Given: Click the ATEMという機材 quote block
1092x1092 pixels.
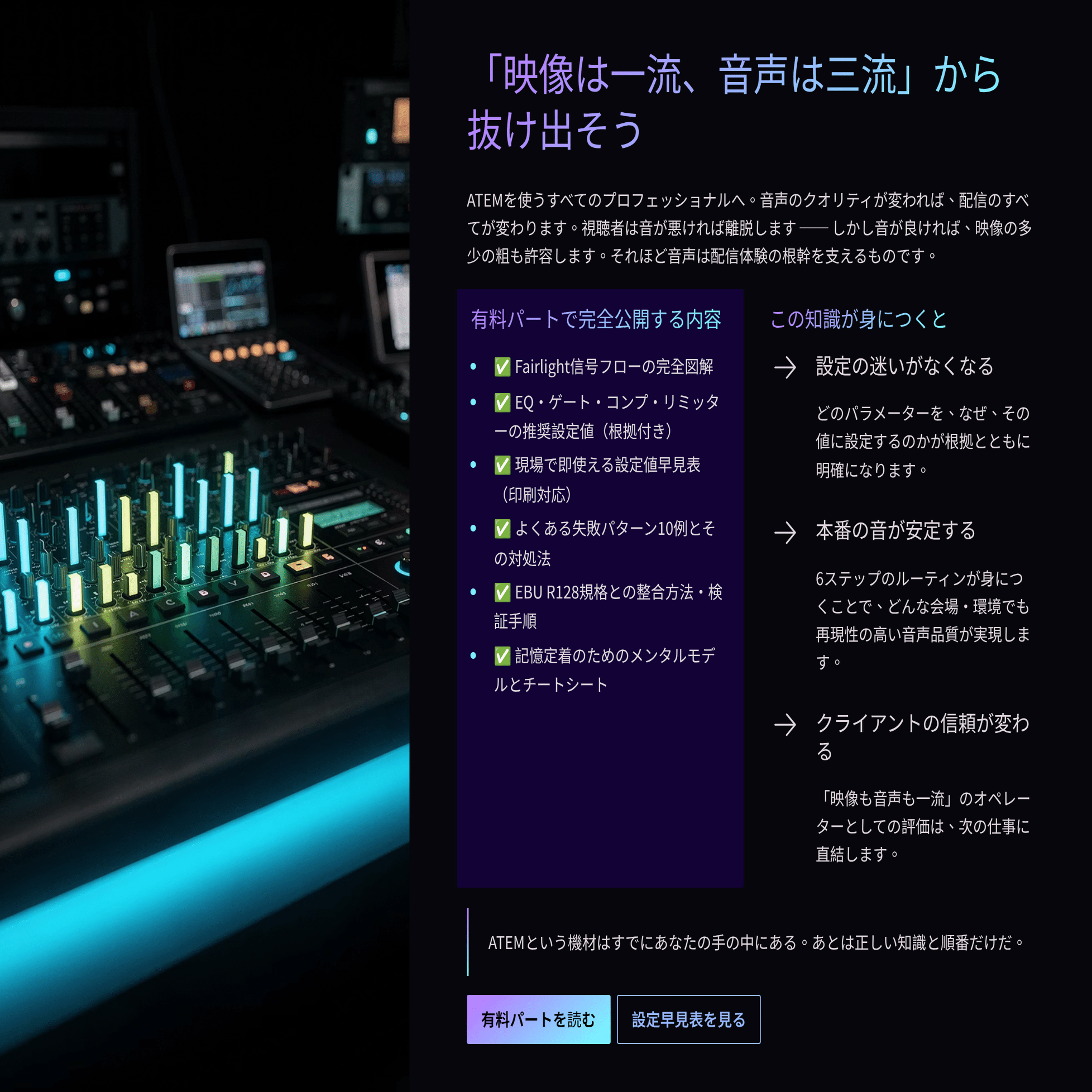Looking at the screenshot, I should click(755, 942).
